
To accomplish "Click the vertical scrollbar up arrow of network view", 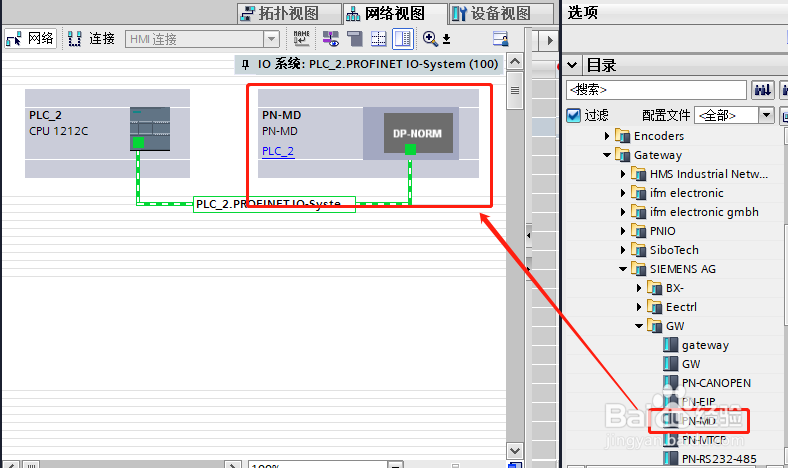I will [x=515, y=61].
